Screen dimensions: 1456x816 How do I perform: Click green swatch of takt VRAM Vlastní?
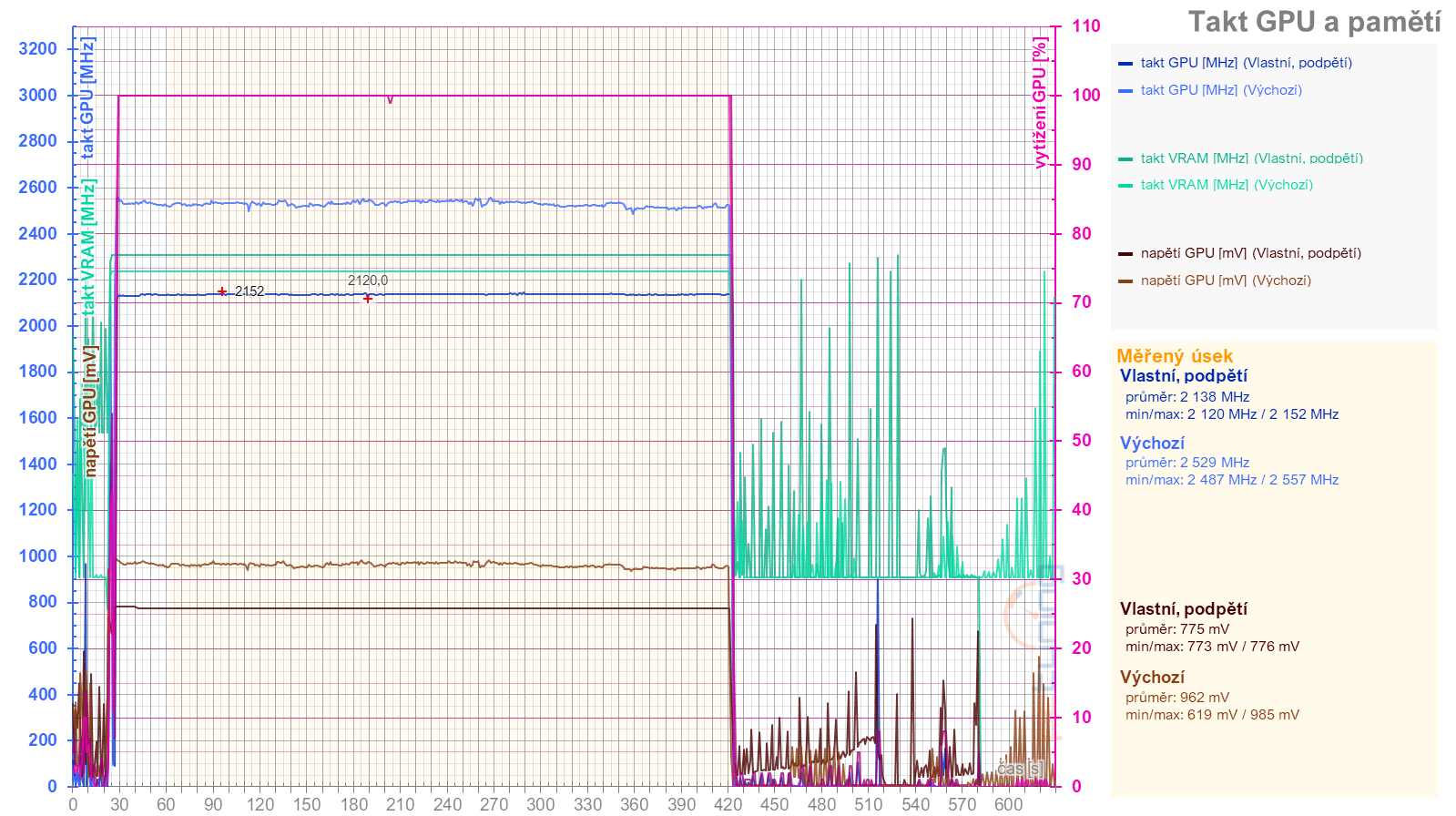click(1125, 159)
